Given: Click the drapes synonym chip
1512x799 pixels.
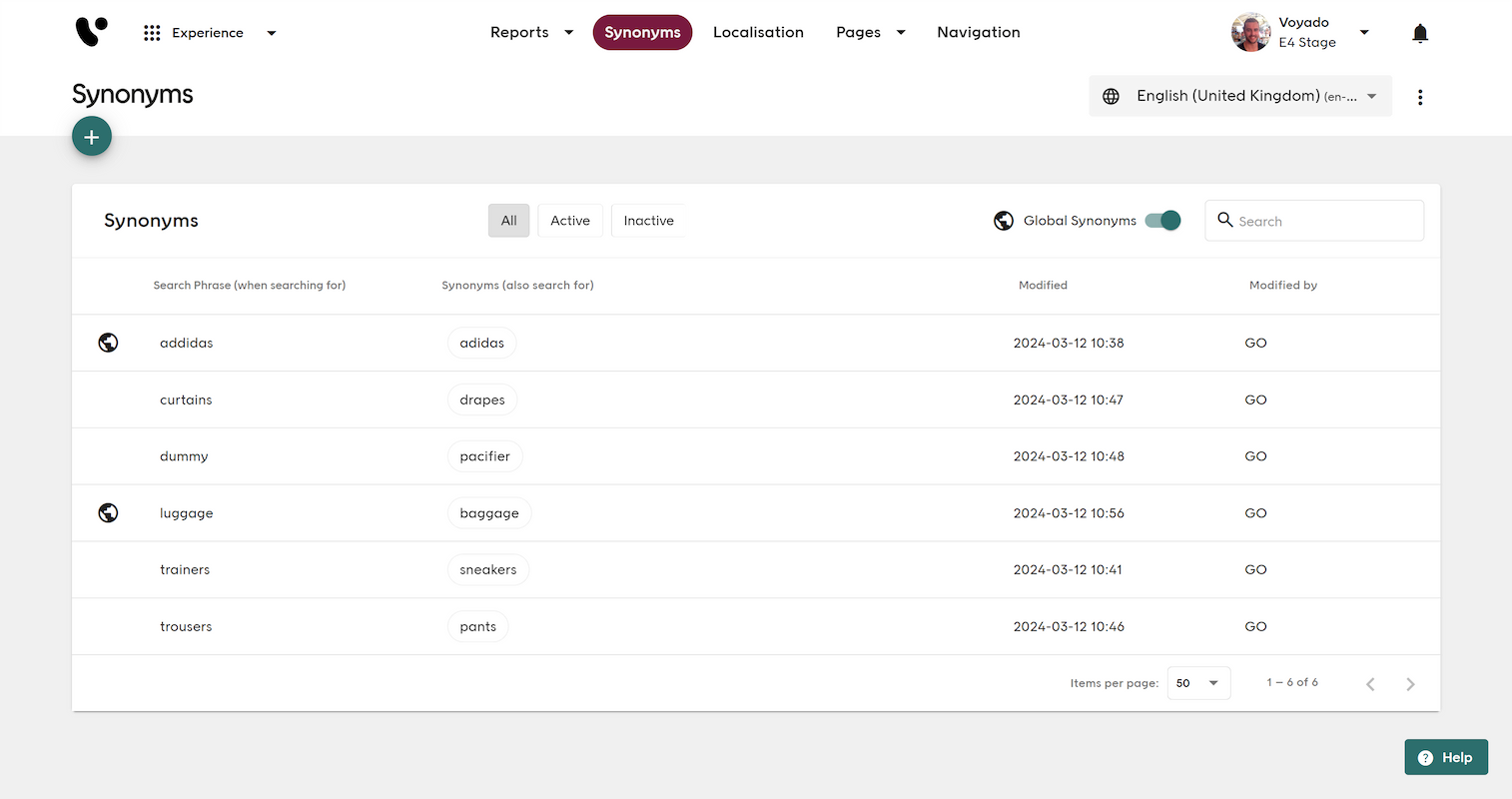Looking at the screenshot, I should (482, 399).
